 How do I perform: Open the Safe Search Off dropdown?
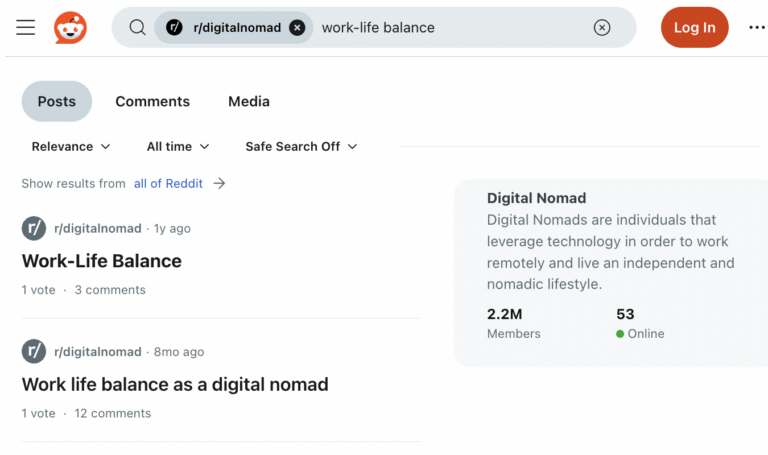click(x=301, y=146)
